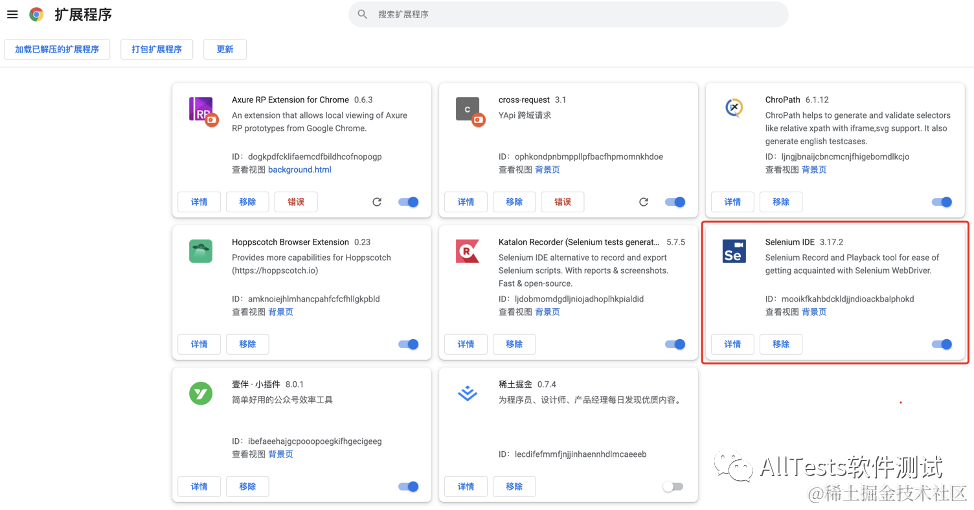Screen dimensions: 974x510
Task: Disable the Katalon Recorder toggle
Action: coord(675,344)
